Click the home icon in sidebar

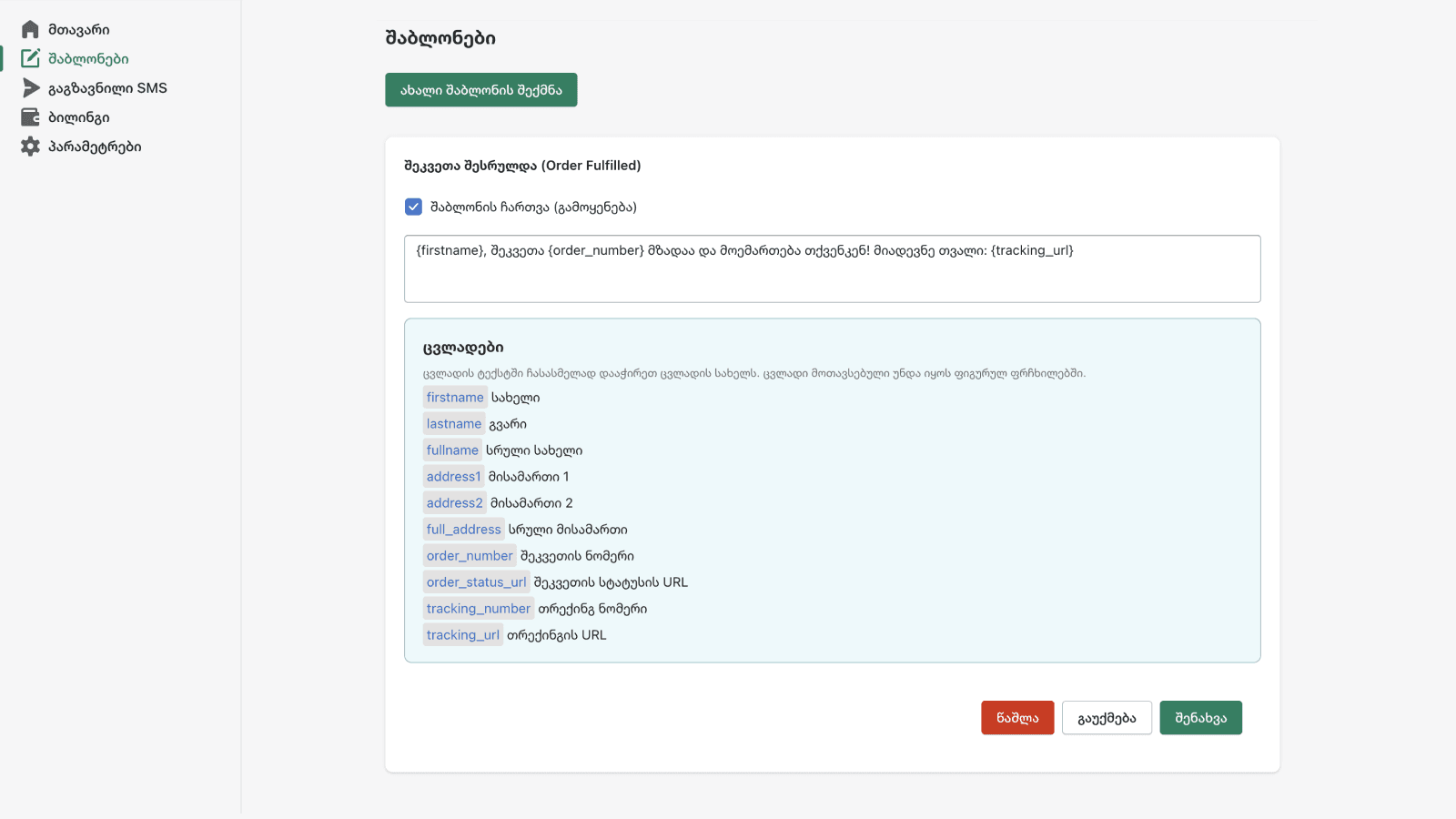tap(30, 30)
